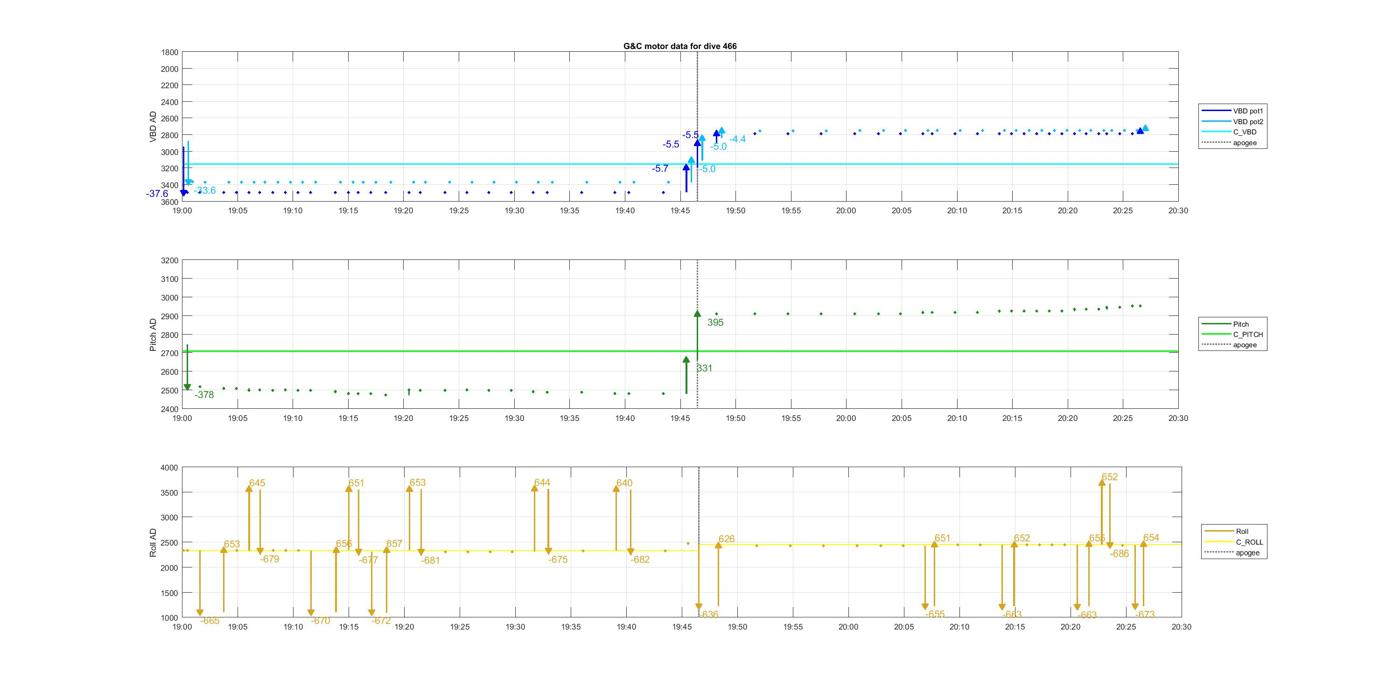Click the 331 pitch data label
The image size is (1400, 693).
(704, 368)
